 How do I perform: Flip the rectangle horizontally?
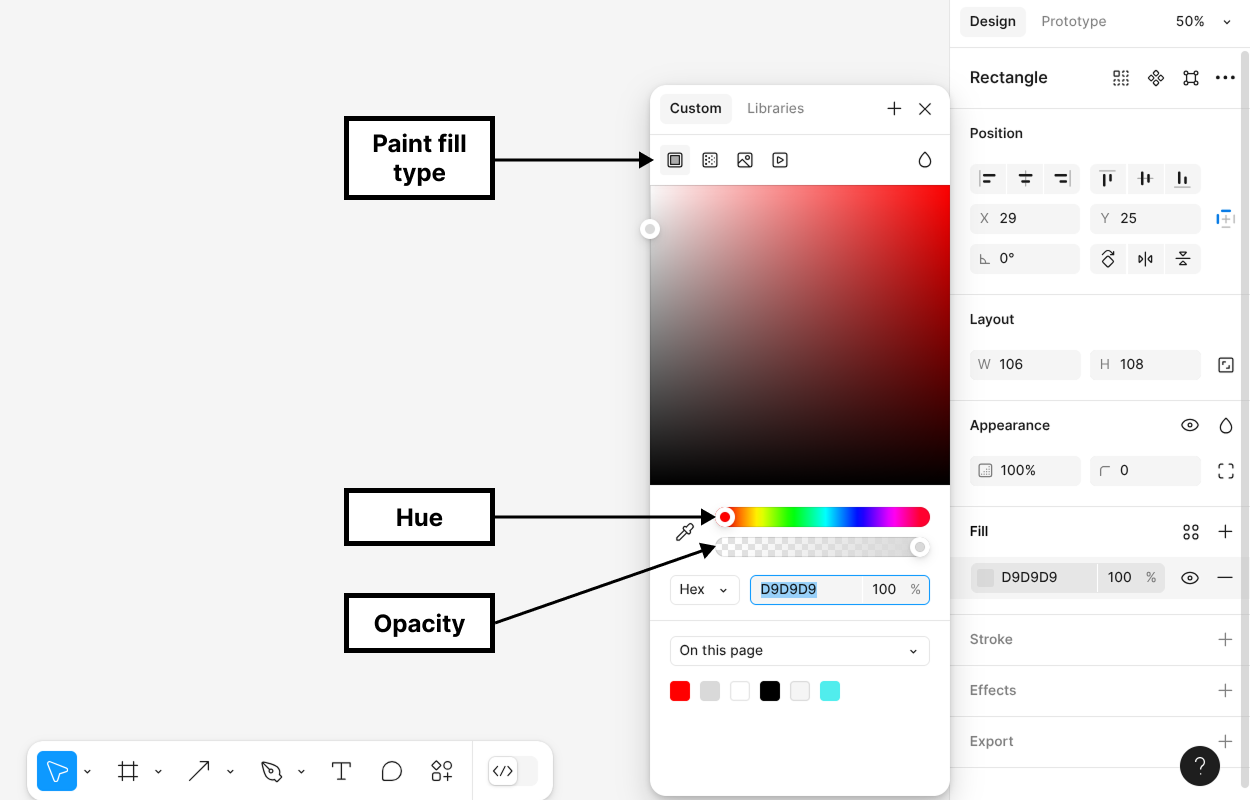(1145, 259)
